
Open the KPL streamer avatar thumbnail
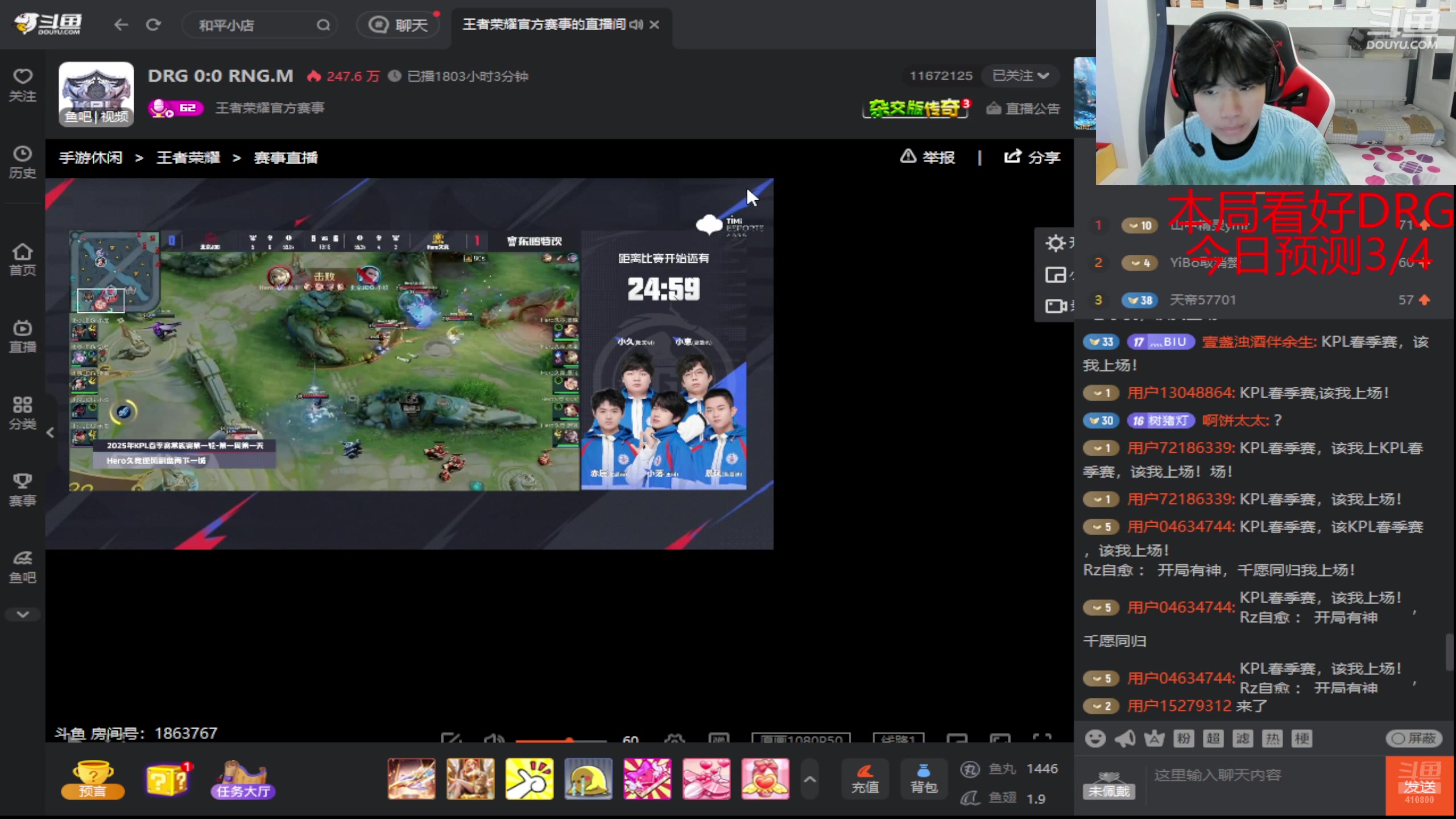(x=96, y=94)
